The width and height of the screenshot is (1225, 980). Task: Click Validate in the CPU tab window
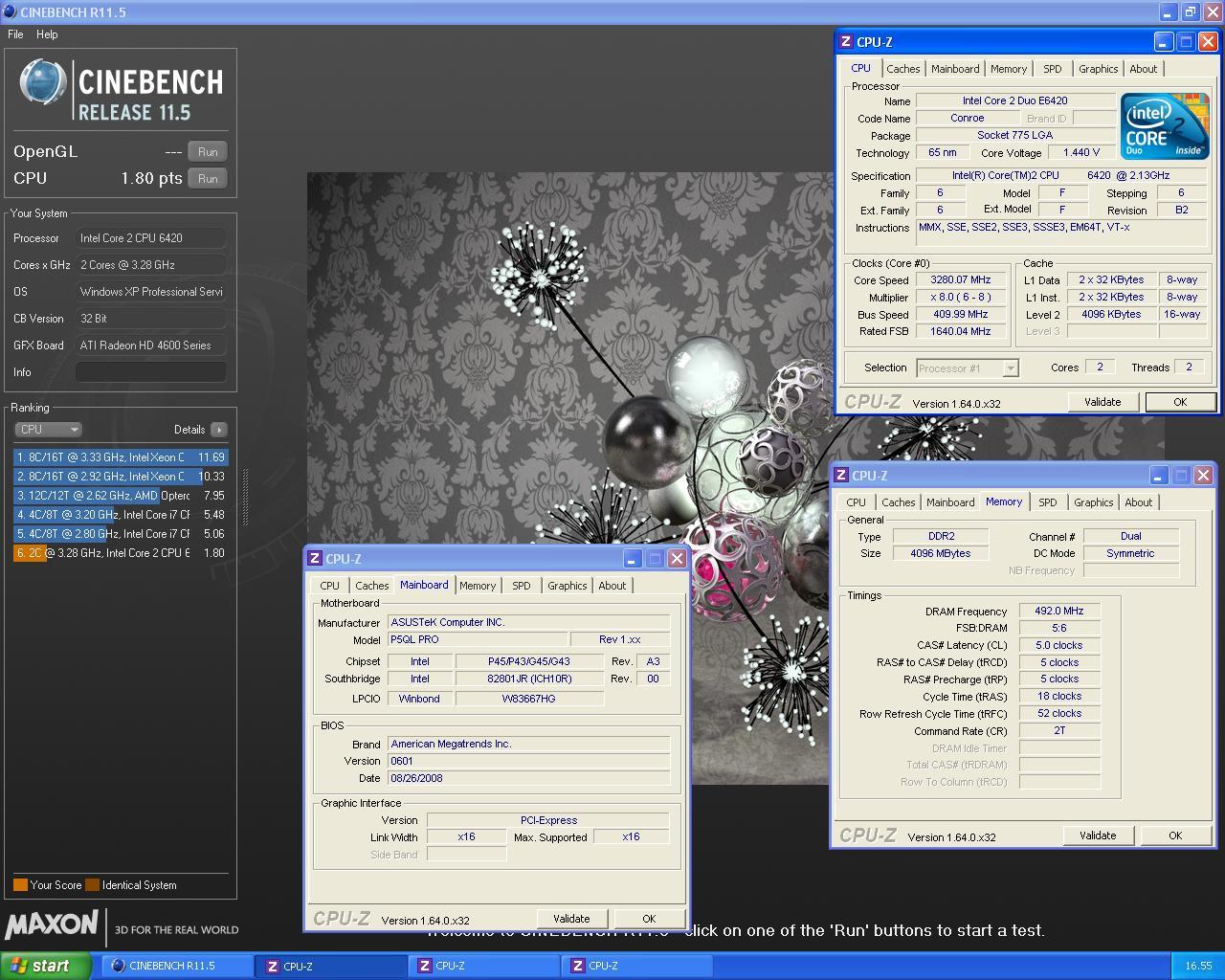pos(1102,402)
